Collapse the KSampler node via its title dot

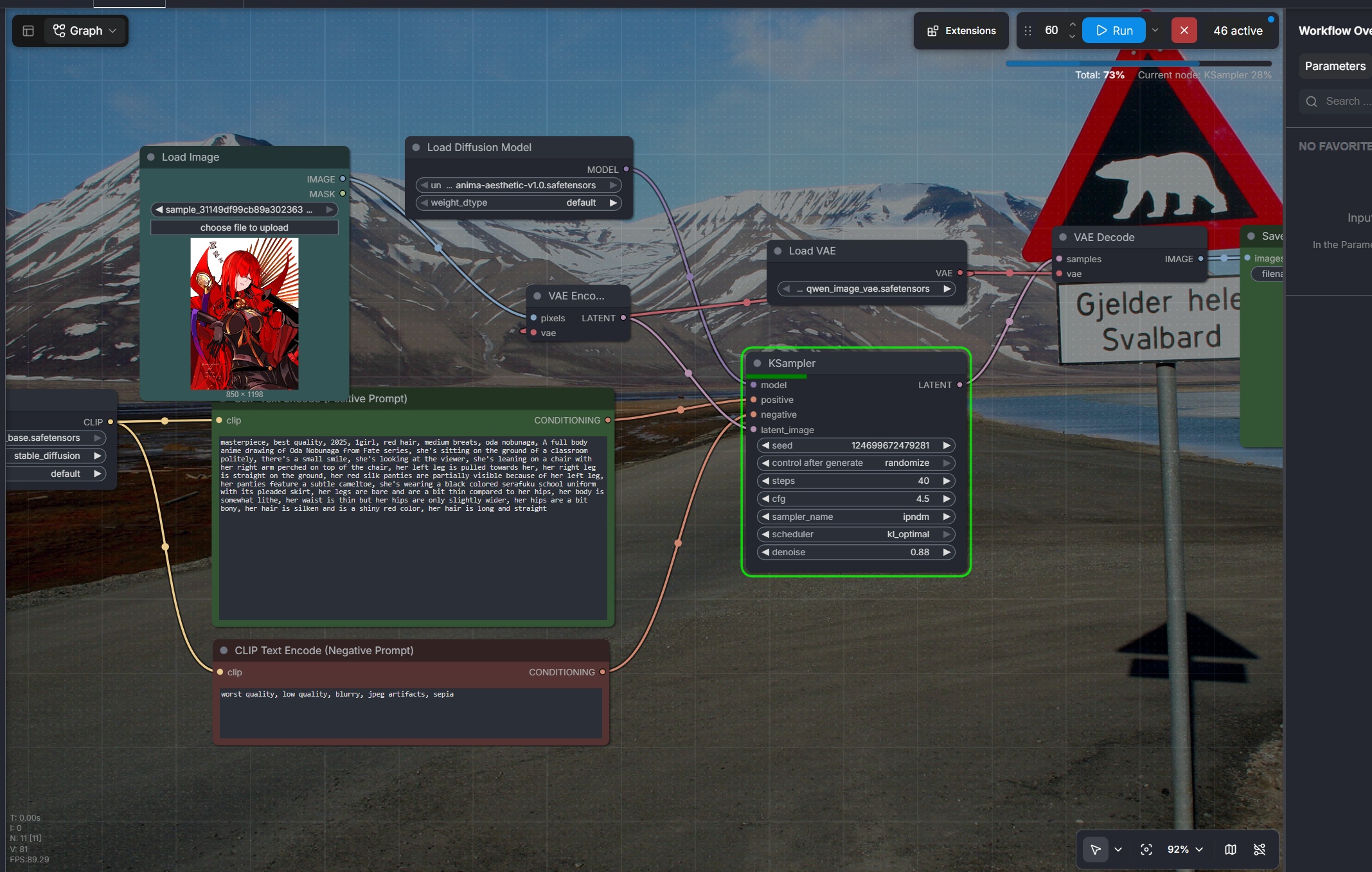click(x=758, y=364)
